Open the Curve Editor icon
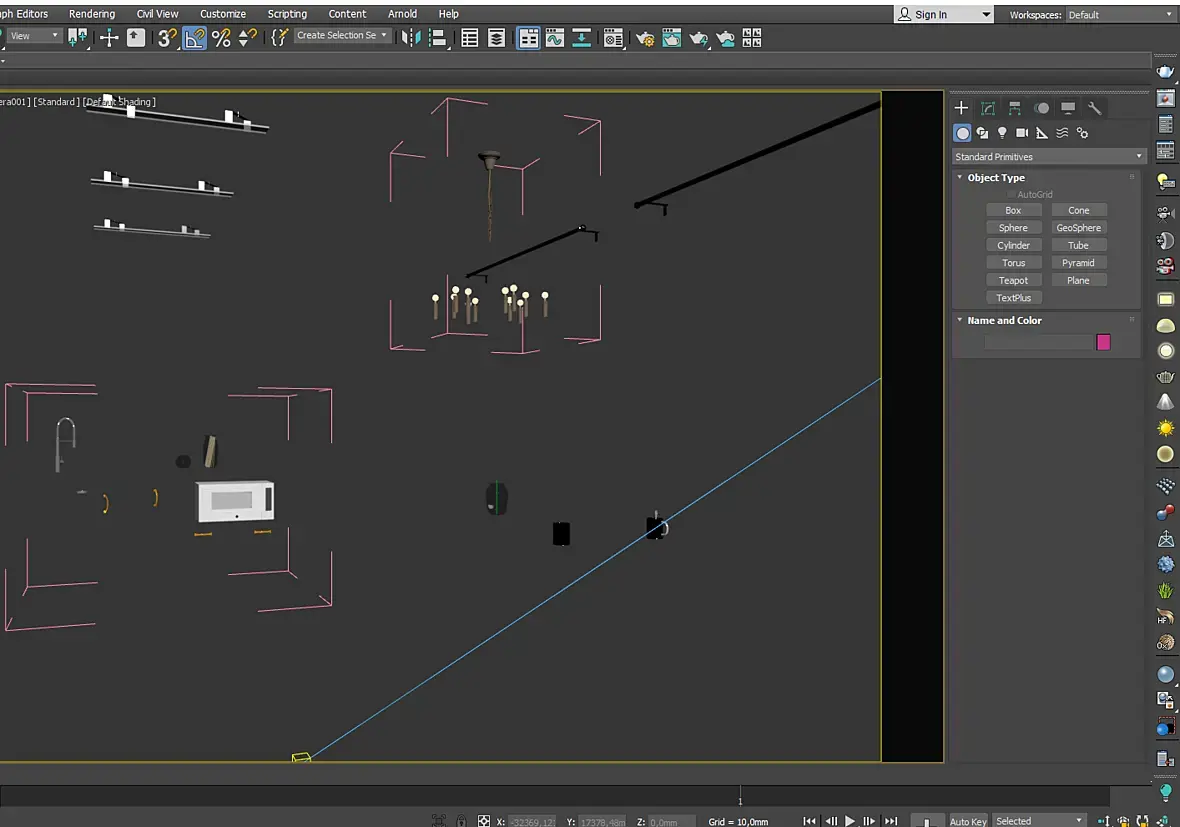Screen dimensions: 1180x827 click(555, 38)
